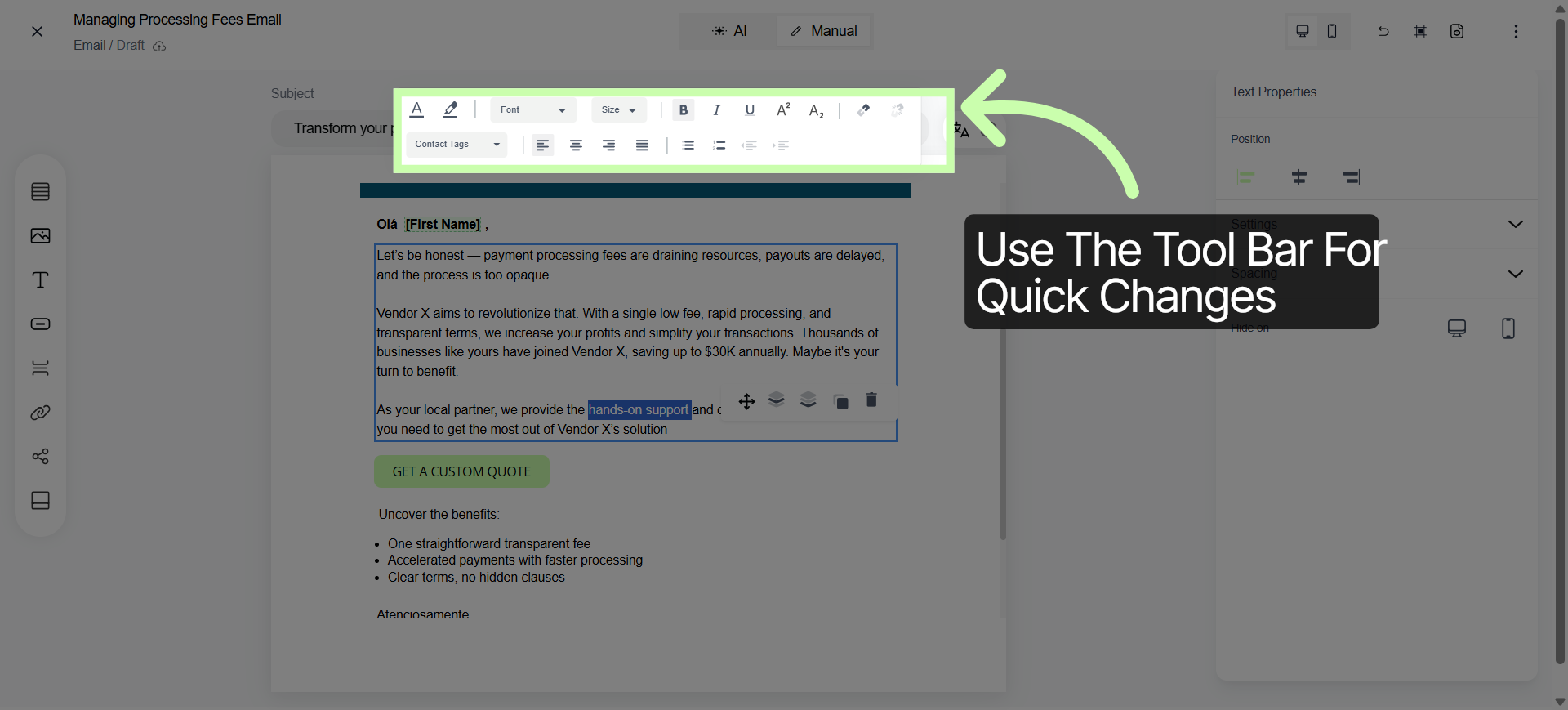The width and height of the screenshot is (1568, 710).
Task: Toggle Hide on mobile
Action: pyautogui.click(x=1508, y=328)
